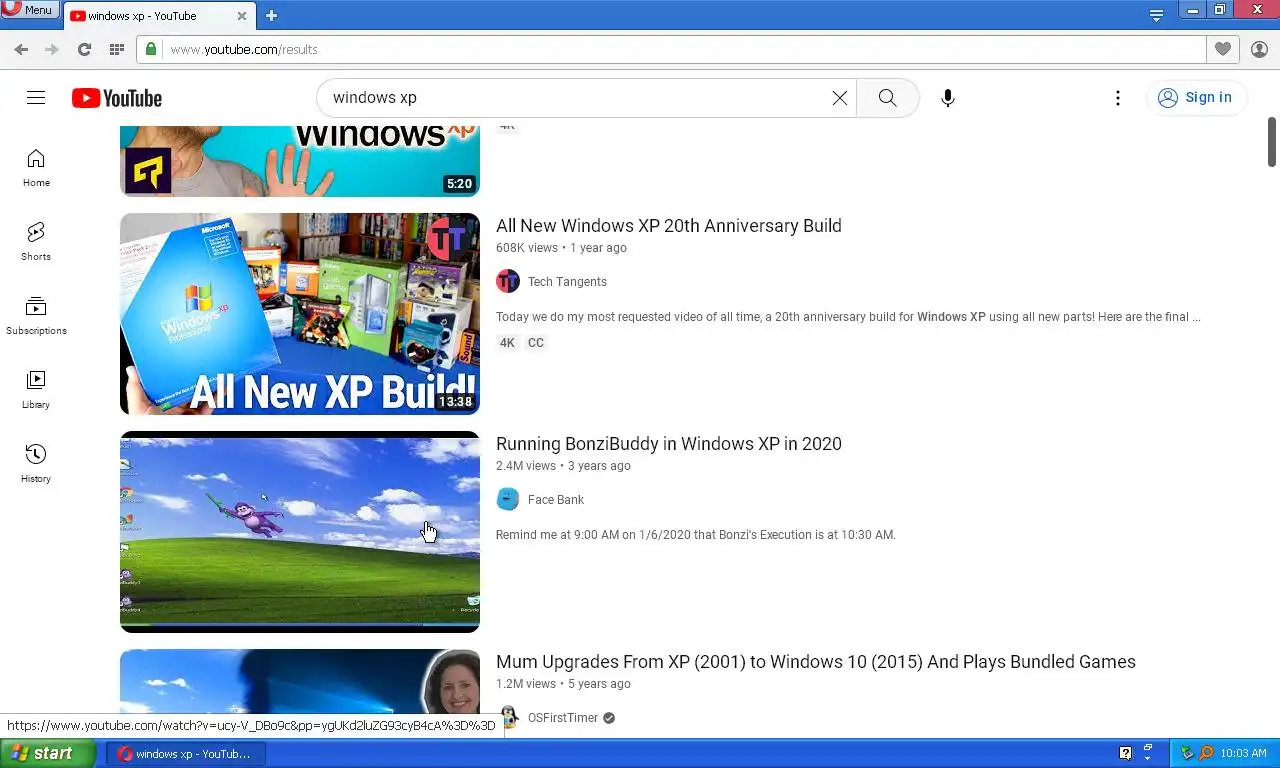The height and width of the screenshot is (768, 1280).
Task: Open the browser profile account icon
Action: point(1259,49)
